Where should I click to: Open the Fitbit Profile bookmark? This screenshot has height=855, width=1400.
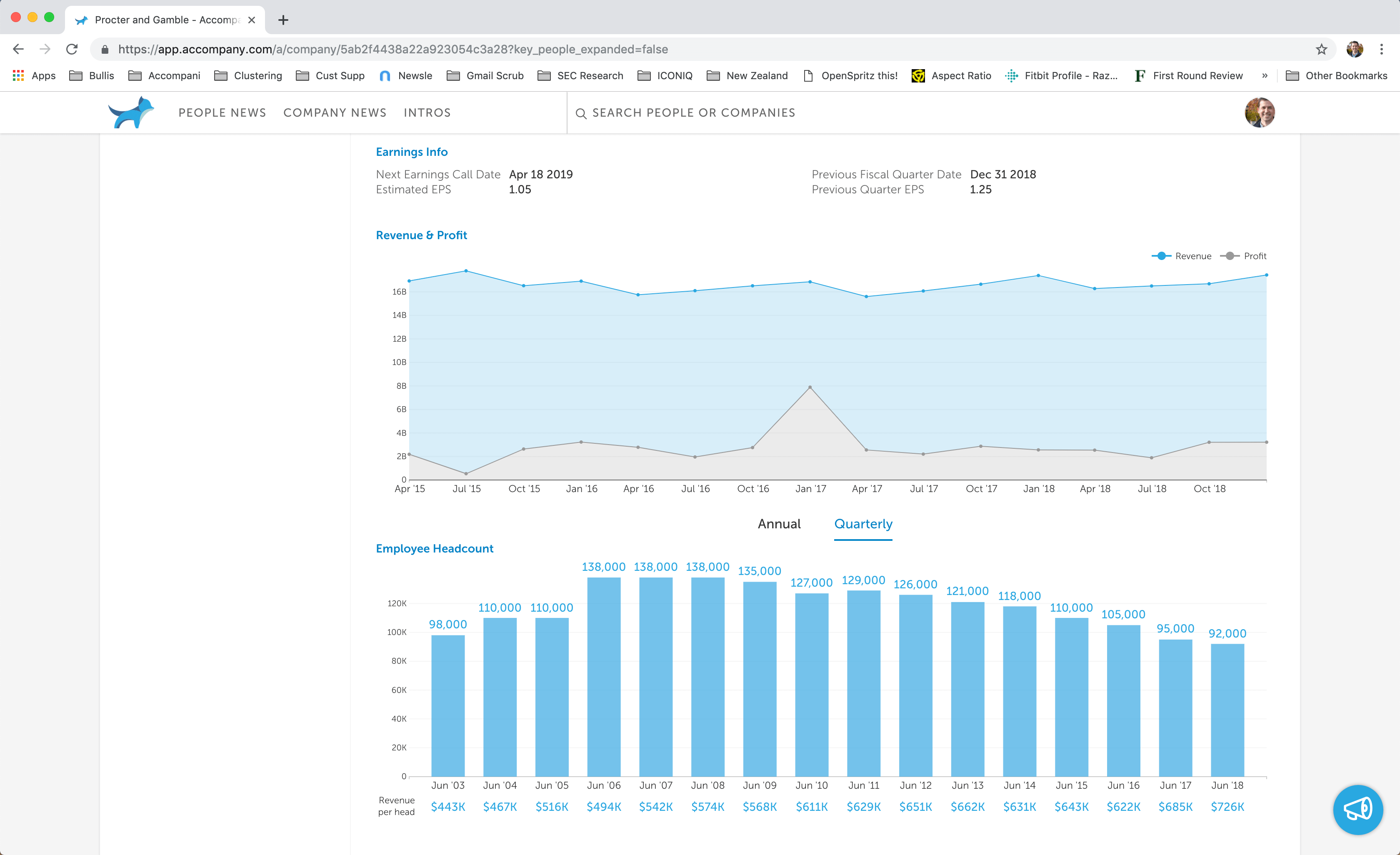point(1061,75)
